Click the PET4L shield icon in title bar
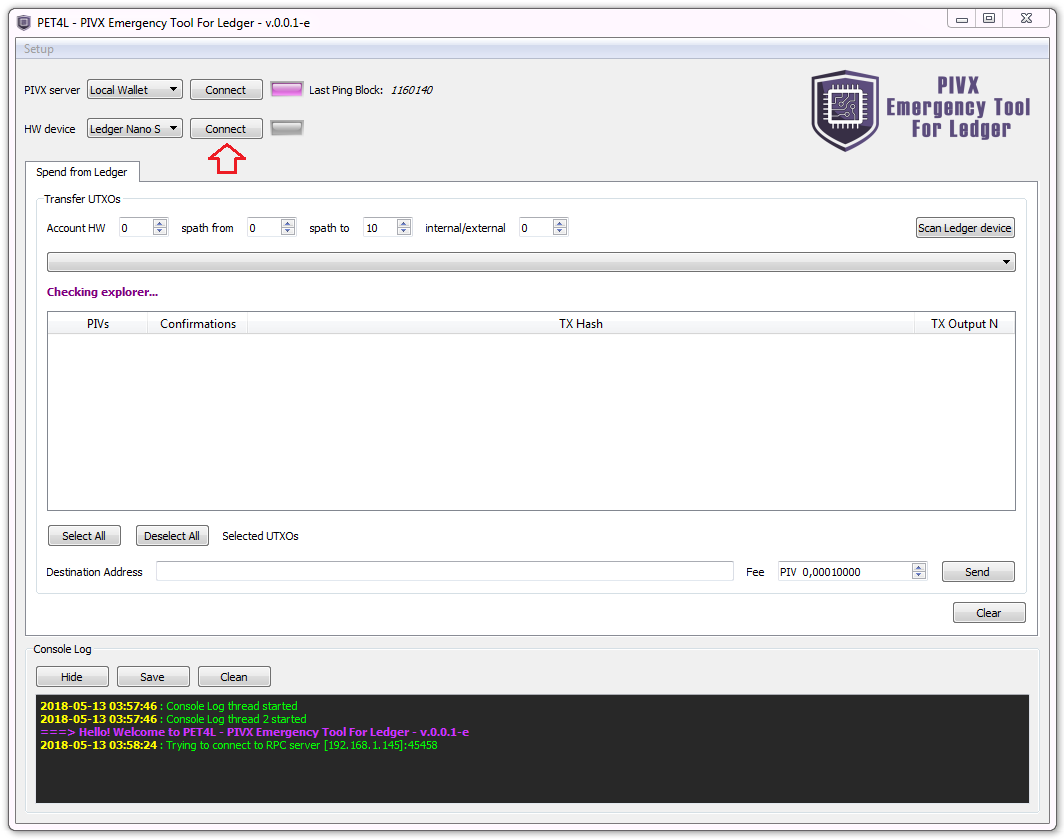 click(x=24, y=22)
